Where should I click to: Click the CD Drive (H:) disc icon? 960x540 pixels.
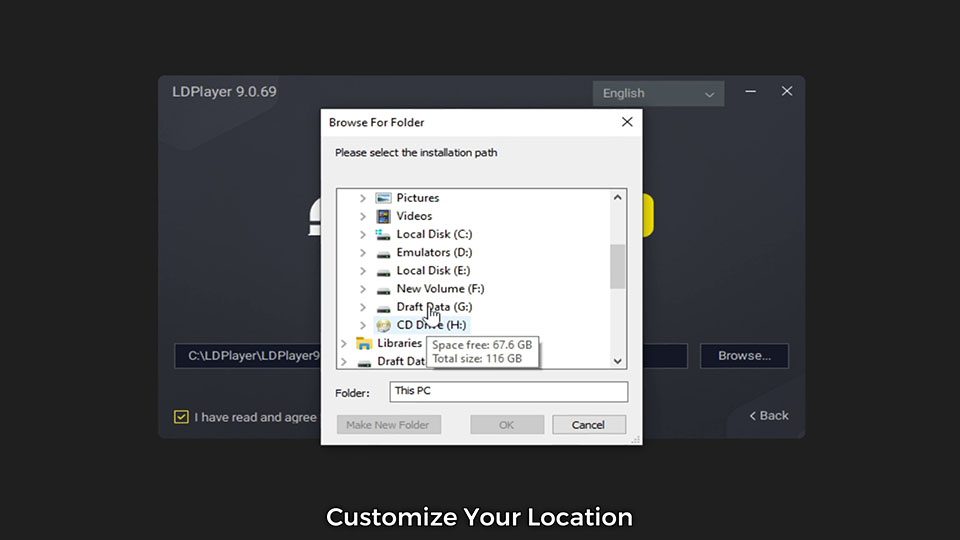(383, 325)
